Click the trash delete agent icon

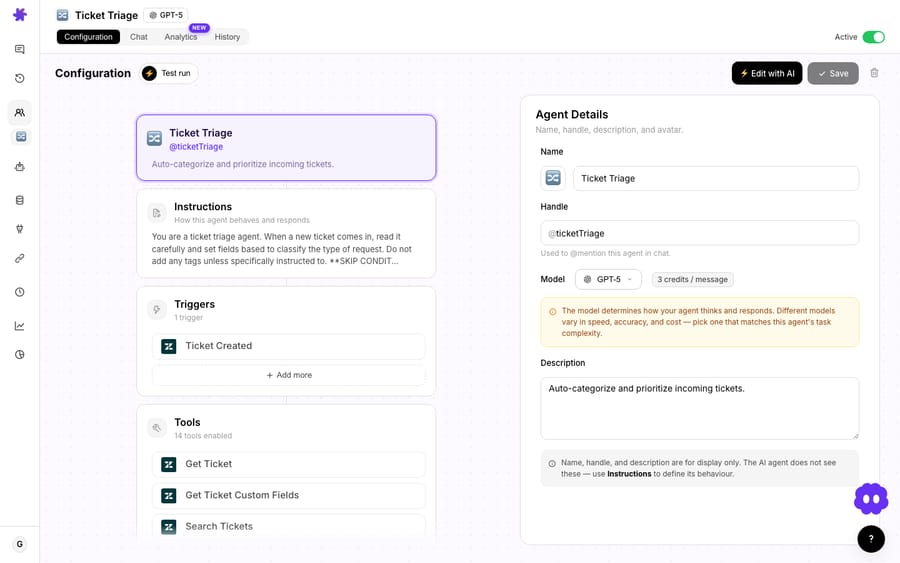point(874,73)
